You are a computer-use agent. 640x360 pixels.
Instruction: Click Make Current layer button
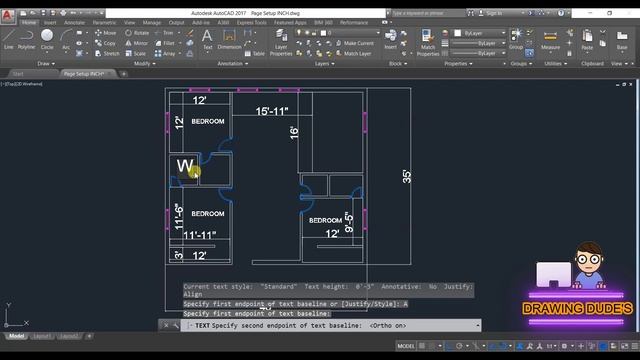355,43
